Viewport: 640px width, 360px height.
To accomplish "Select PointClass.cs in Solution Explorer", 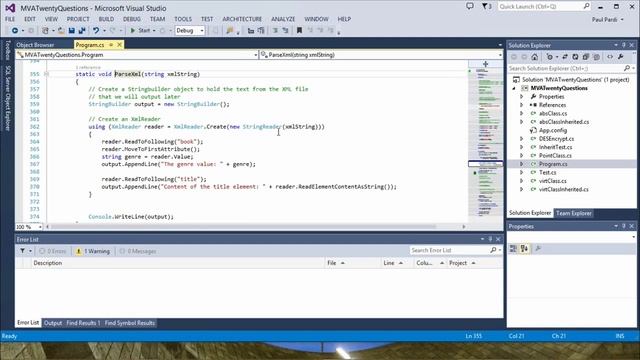I will [555, 156].
